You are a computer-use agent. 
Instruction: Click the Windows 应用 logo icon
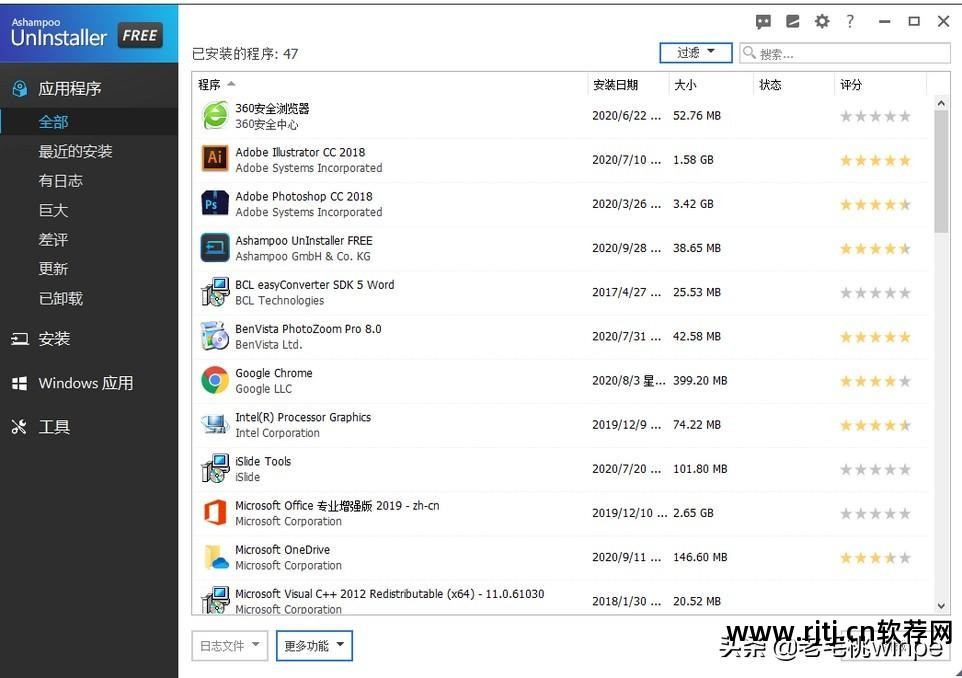click(x=20, y=383)
